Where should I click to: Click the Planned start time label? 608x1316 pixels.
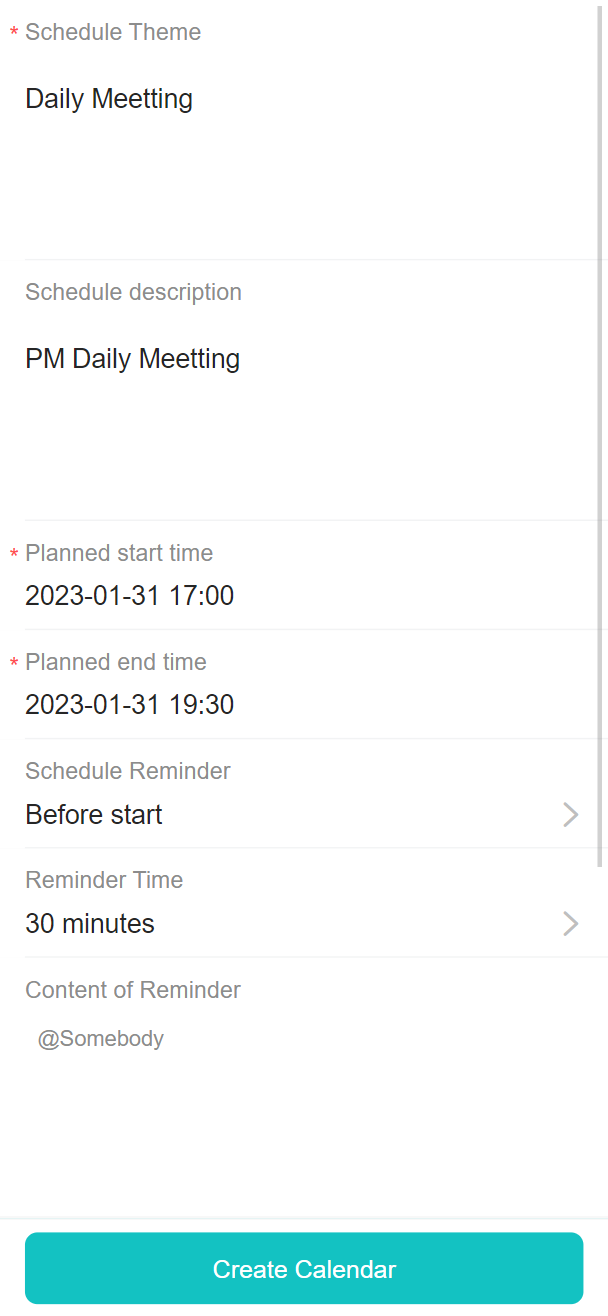(119, 553)
